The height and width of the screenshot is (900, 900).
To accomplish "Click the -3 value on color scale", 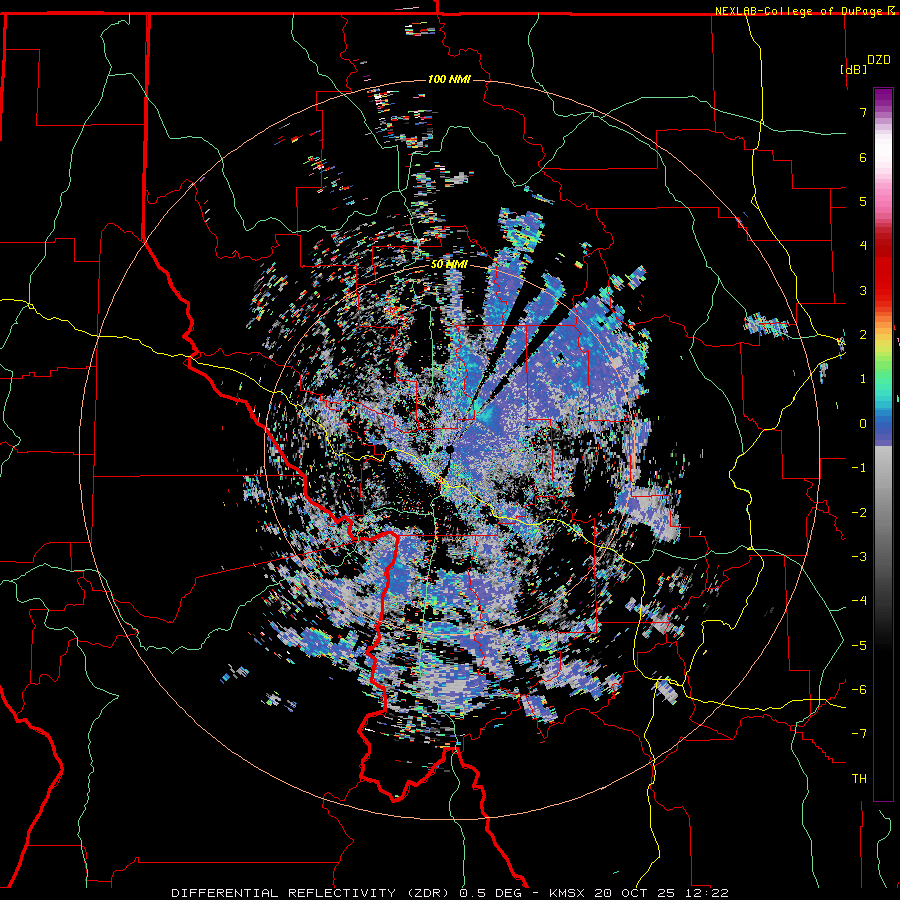I will click(x=859, y=557).
